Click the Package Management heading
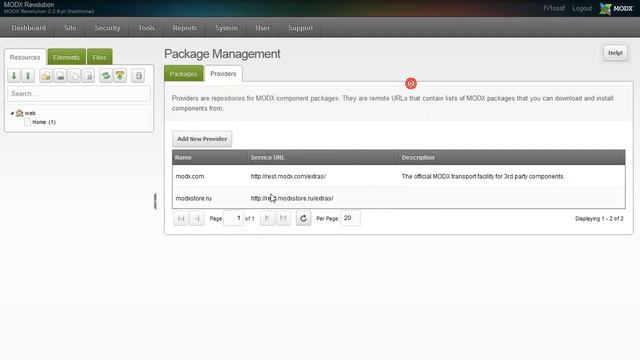The image size is (640, 360). [x=222, y=54]
